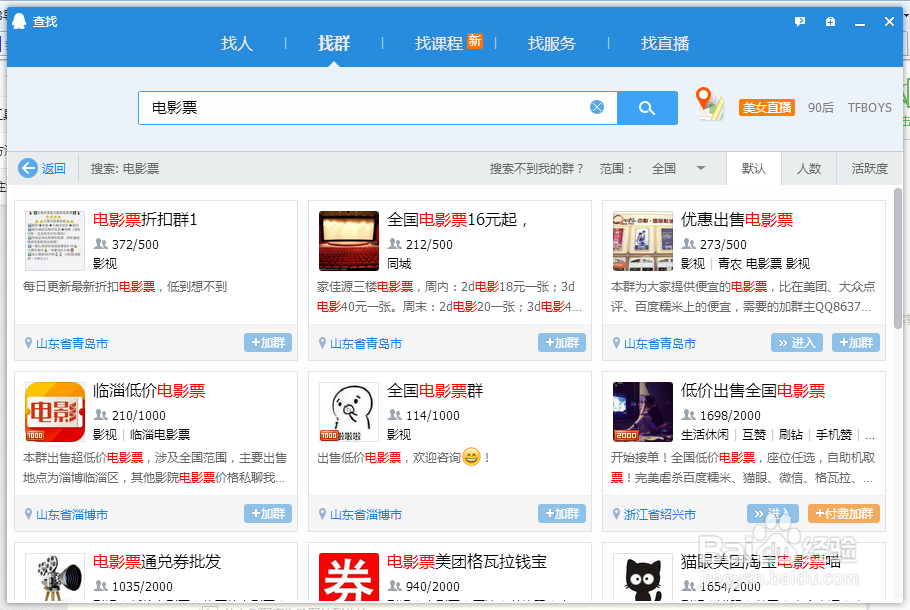
Task: Click 进入 on the 优惠出售电影票 group
Action: click(x=798, y=342)
